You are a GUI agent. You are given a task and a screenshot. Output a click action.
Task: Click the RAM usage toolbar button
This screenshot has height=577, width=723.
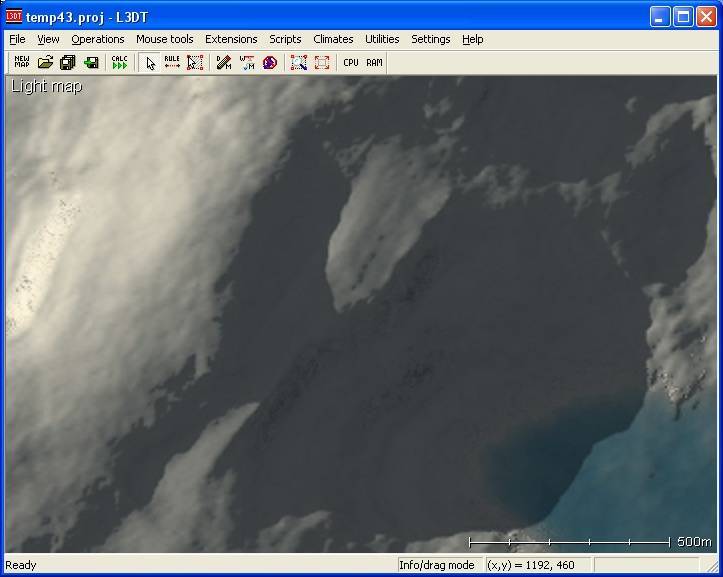374,62
